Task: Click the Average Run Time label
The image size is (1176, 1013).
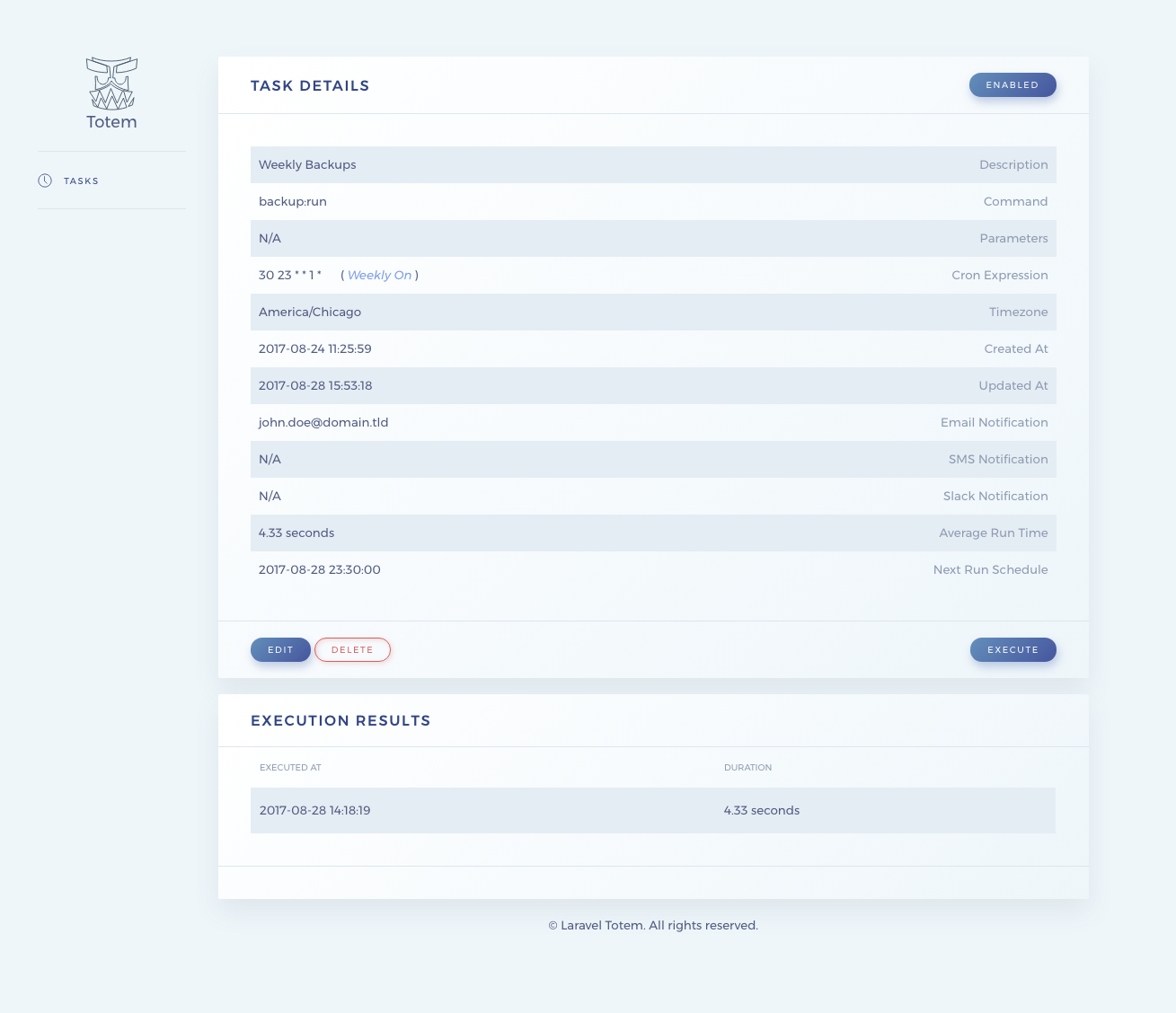Action: [x=994, y=533]
